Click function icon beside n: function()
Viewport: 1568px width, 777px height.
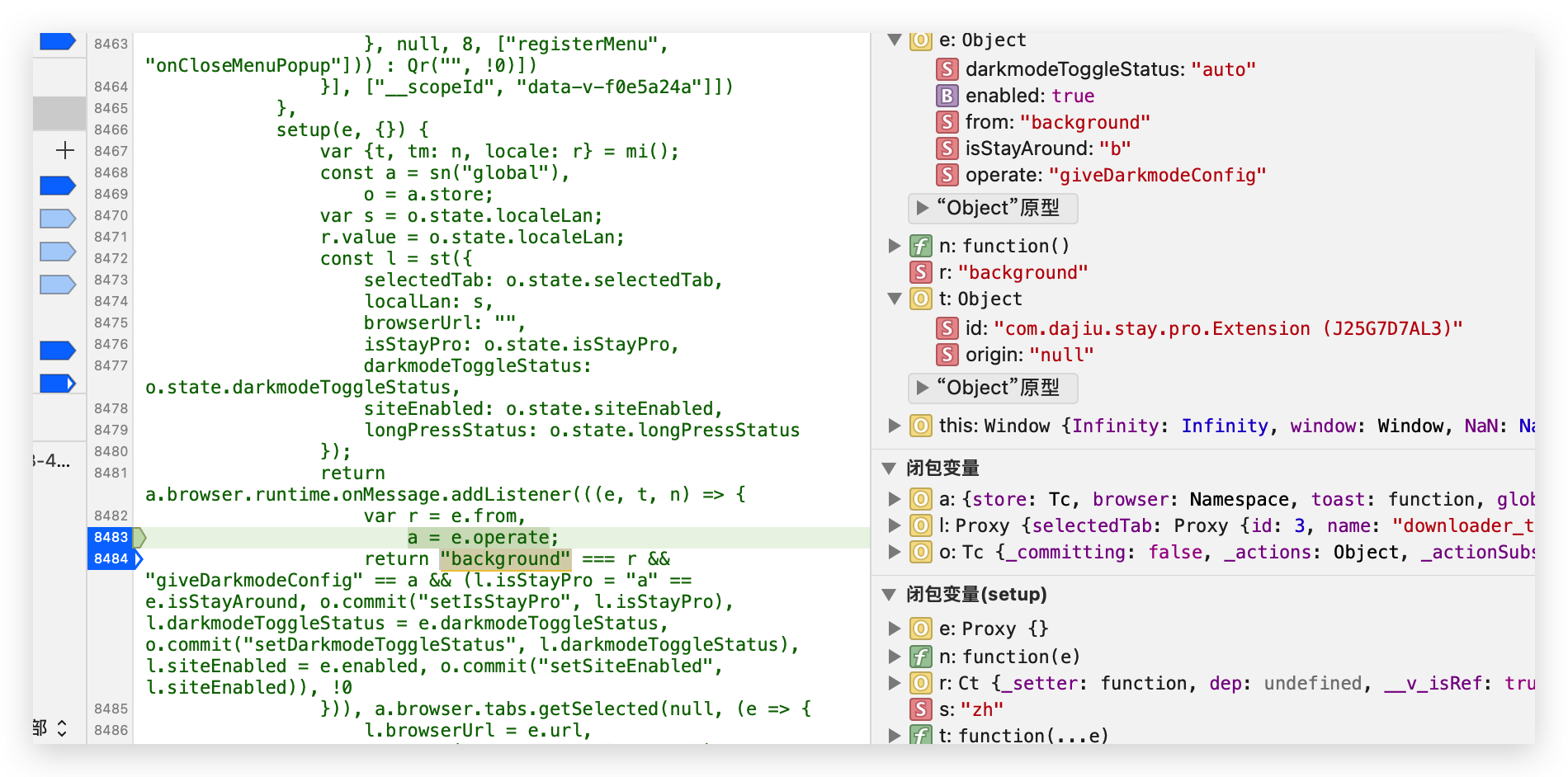point(920,246)
